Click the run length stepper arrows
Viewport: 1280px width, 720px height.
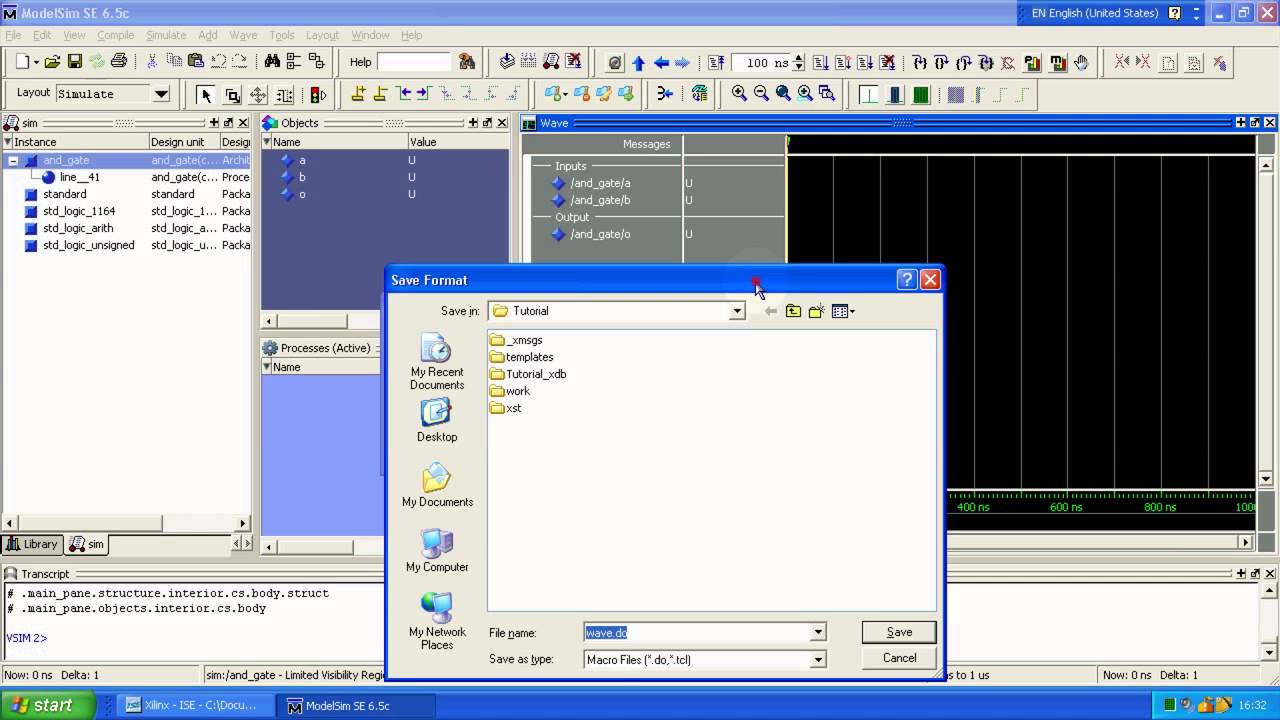point(798,63)
